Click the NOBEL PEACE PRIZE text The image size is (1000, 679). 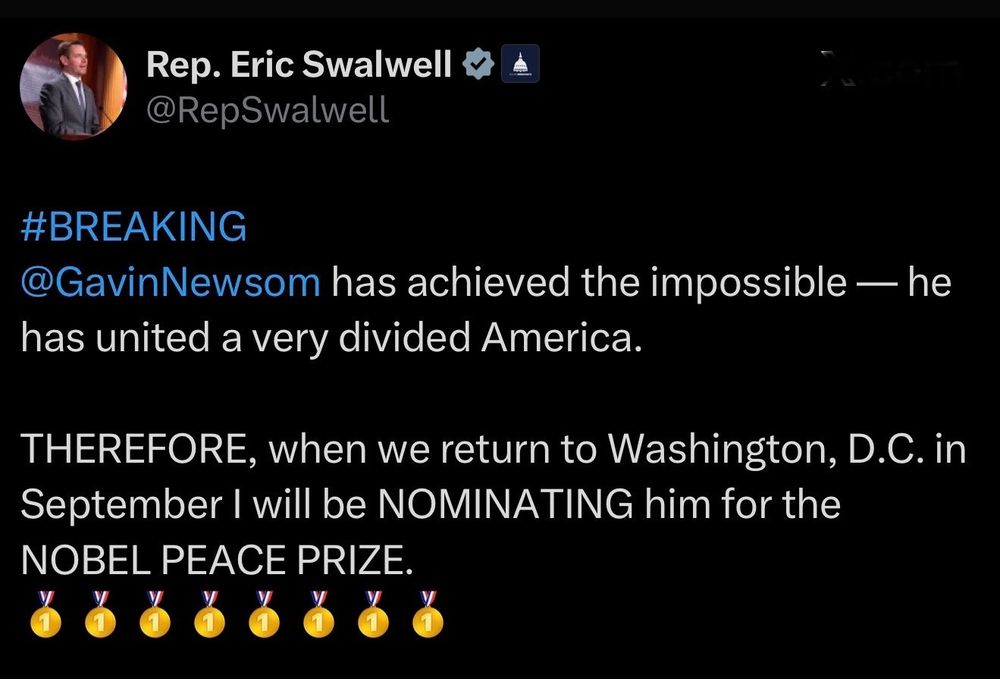[217, 560]
